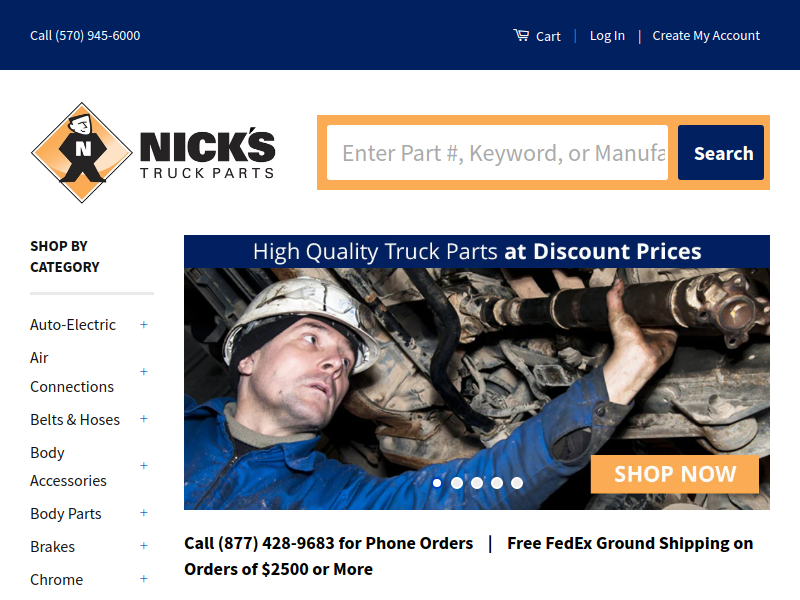Click the Nick's Truck Parts logo
Image resolution: width=800 pixels, height=600 pixels.
[x=153, y=153]
